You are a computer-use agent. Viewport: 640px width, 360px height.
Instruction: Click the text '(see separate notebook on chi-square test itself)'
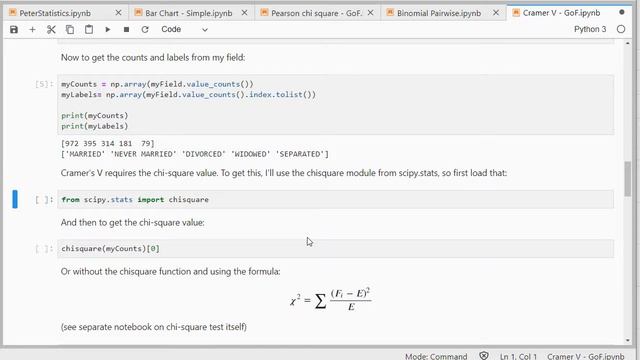click(x=154, y=327)
